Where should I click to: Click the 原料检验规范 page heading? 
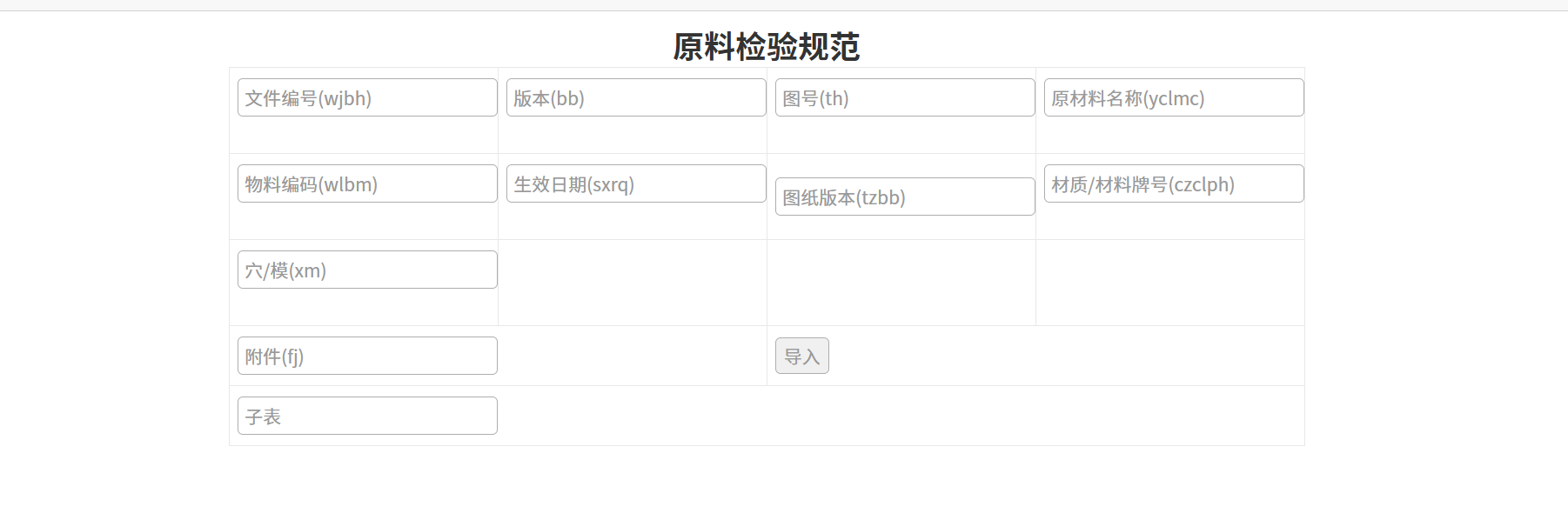pos(766,47)
